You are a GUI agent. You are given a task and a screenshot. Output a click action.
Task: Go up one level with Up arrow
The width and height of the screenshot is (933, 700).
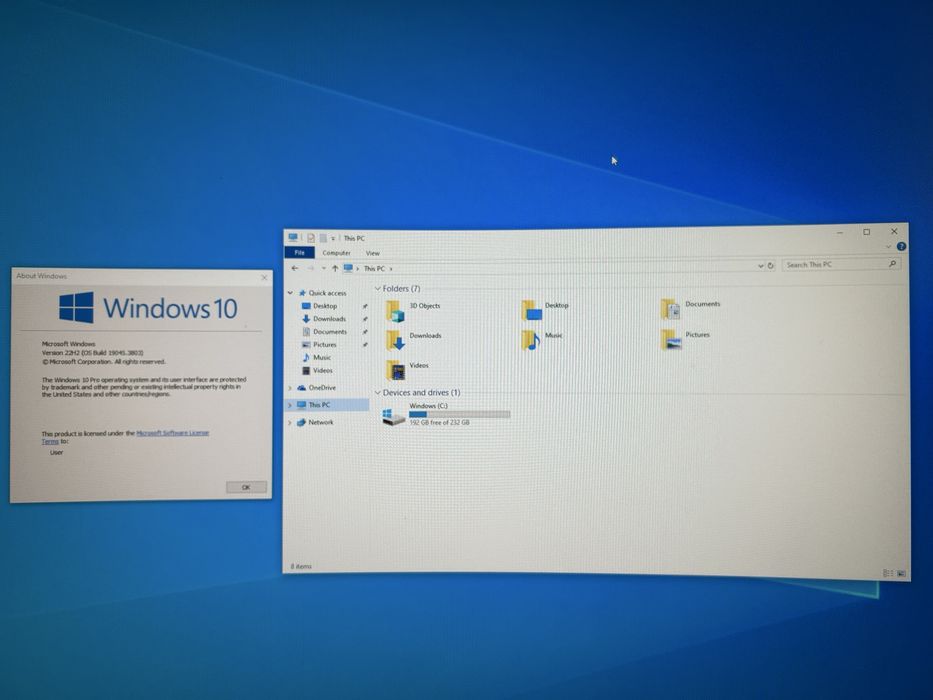point(335,268)
